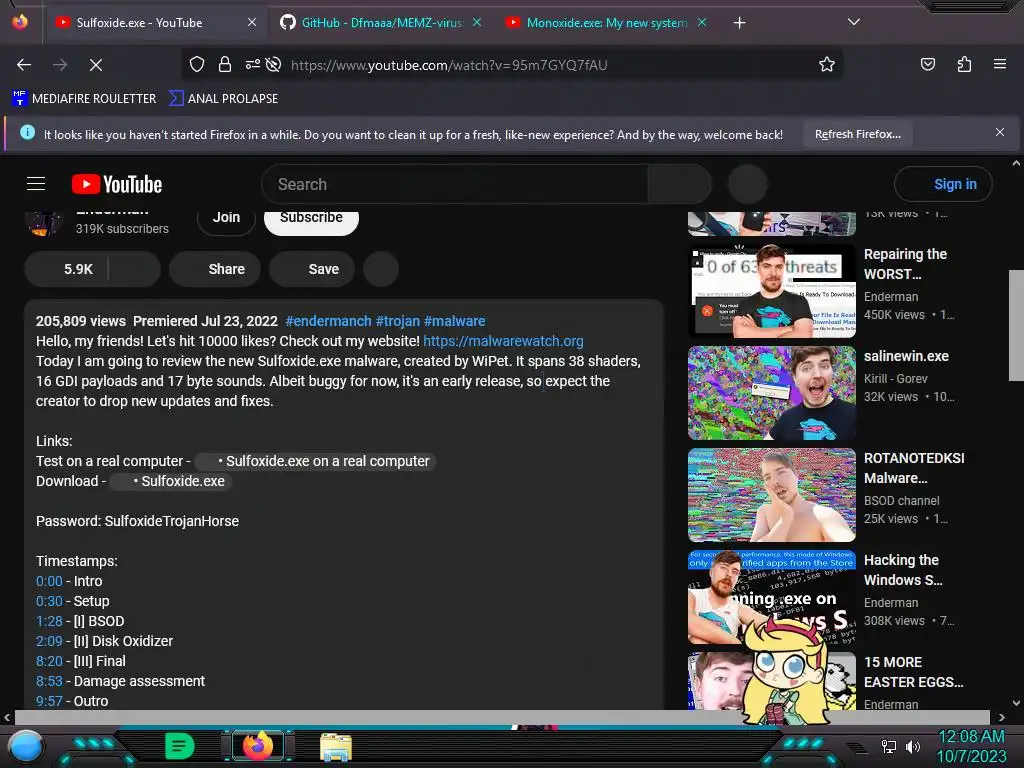Close the Sulfoxide.exe tab
The height and width of the screenshot is (768, 1024).
252,23
